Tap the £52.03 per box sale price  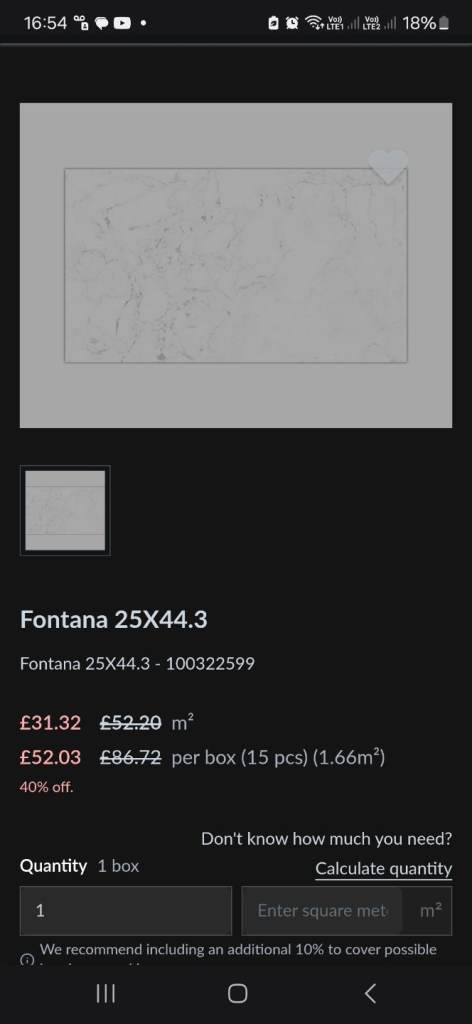[50, 758]
